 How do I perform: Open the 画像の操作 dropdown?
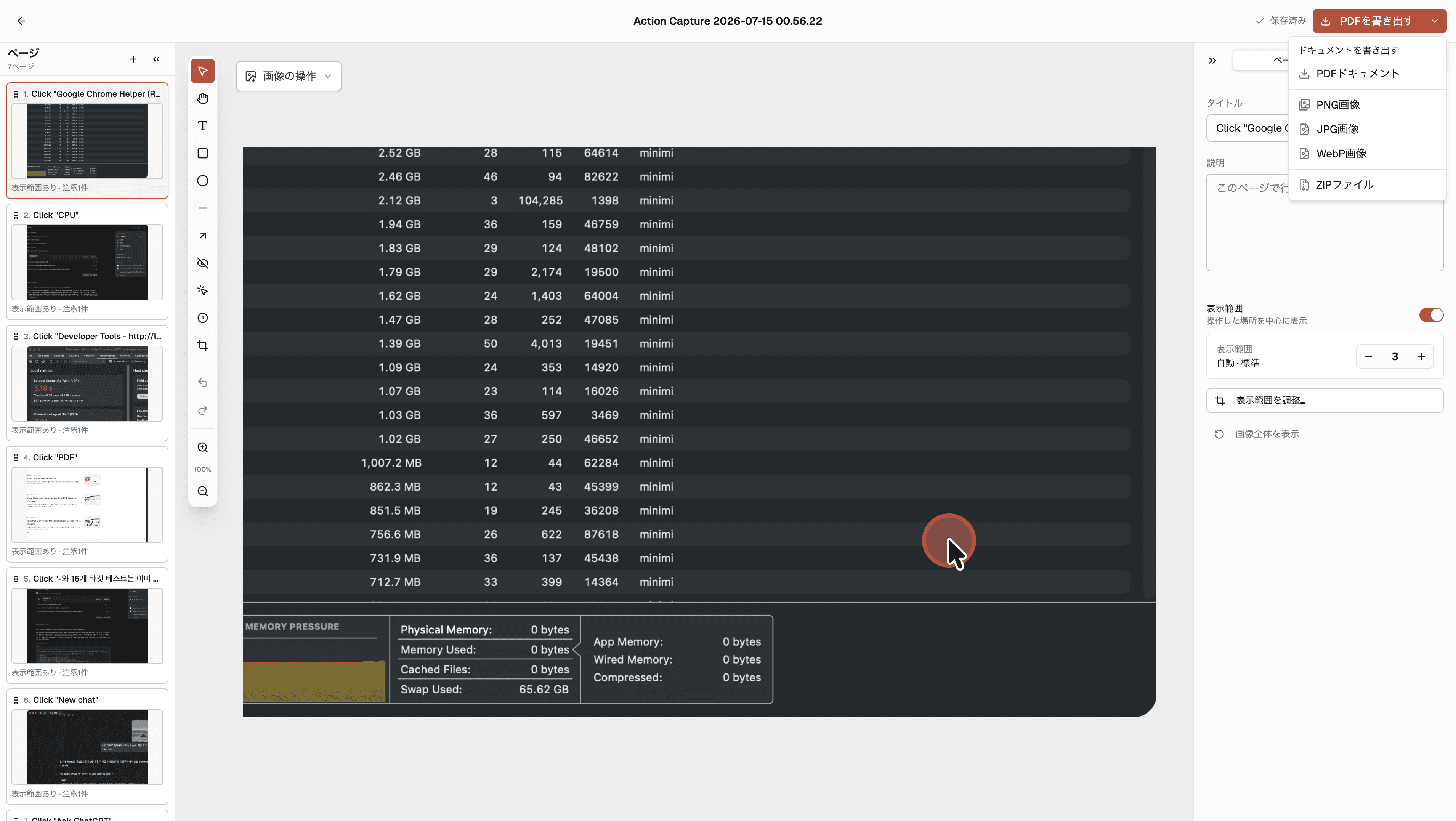click(x=288, y=76)
